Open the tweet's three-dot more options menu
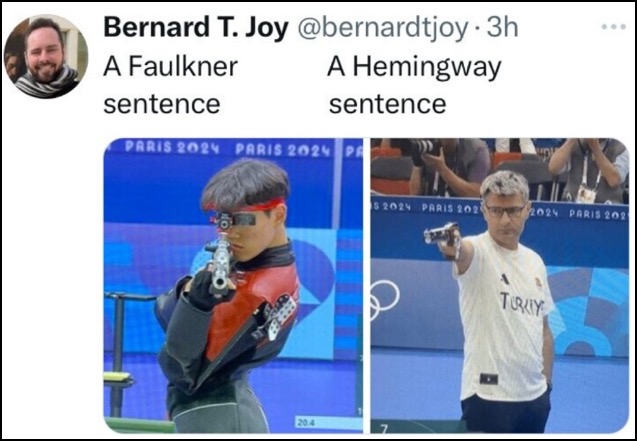Screen dimensions: 637x441 tap(613, 27)
